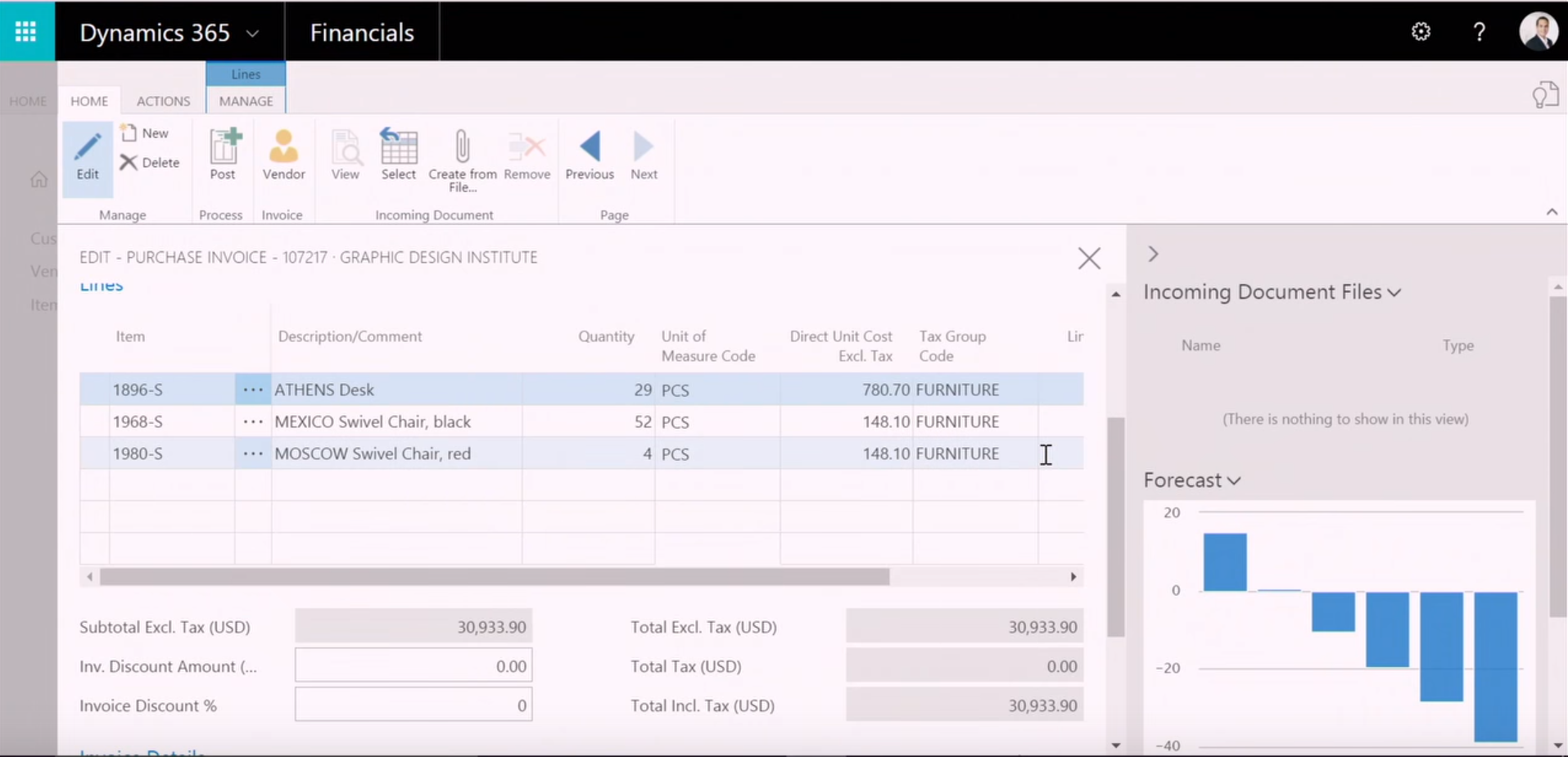Click the quantity 29 cell
The width and height of the screenshot is (1568, 757).
coord(589,390)
